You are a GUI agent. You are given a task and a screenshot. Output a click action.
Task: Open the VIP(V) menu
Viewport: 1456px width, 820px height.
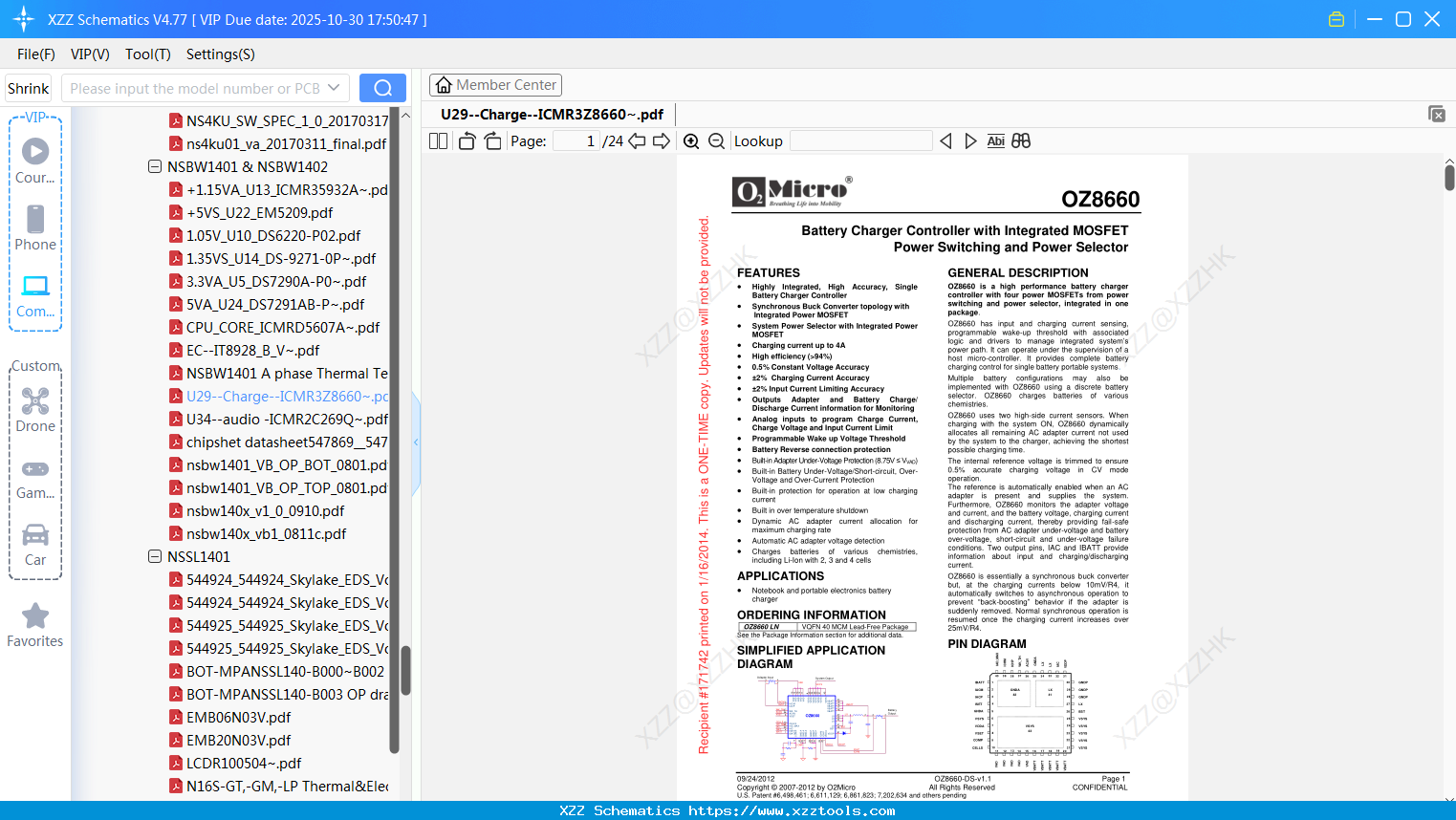(x=90, y=54)
